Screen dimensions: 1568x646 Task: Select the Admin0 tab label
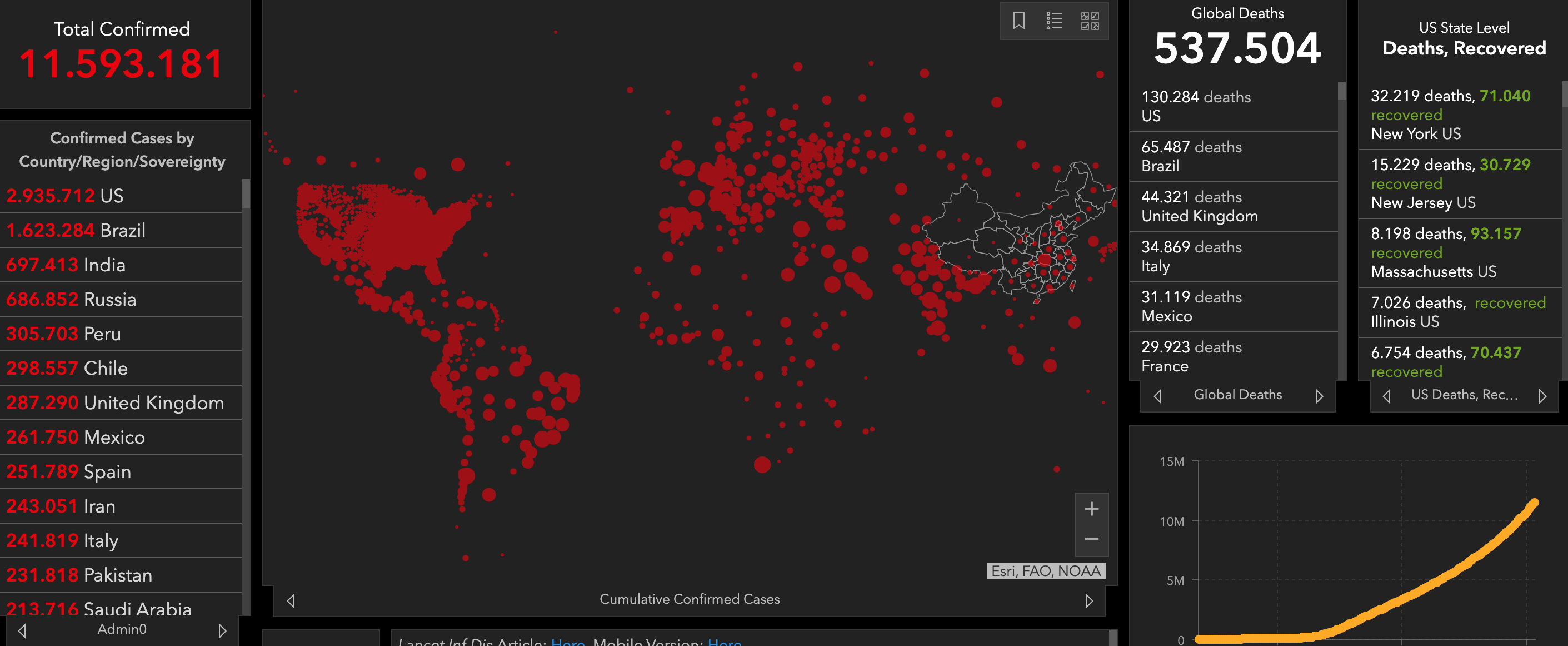pyautogui.click(x=122, y=629)
